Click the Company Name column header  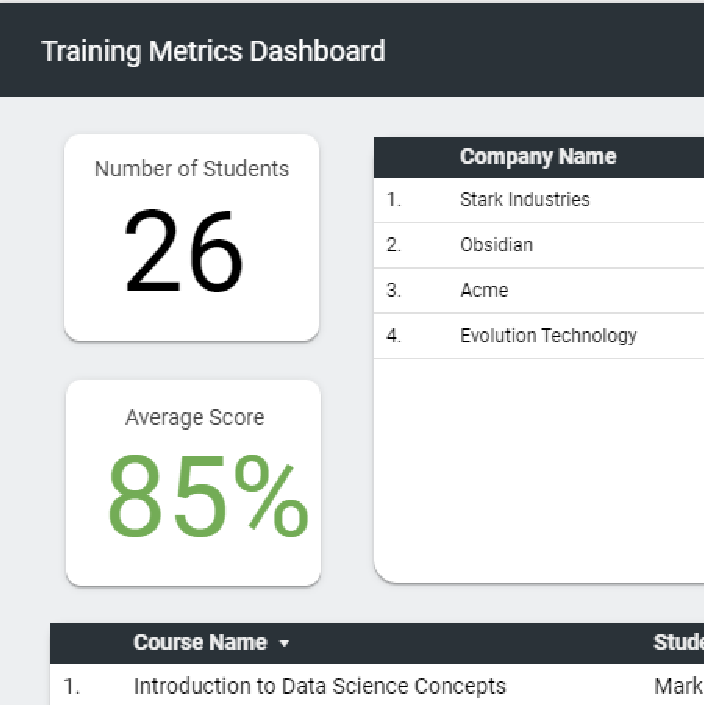coord(537,157)
